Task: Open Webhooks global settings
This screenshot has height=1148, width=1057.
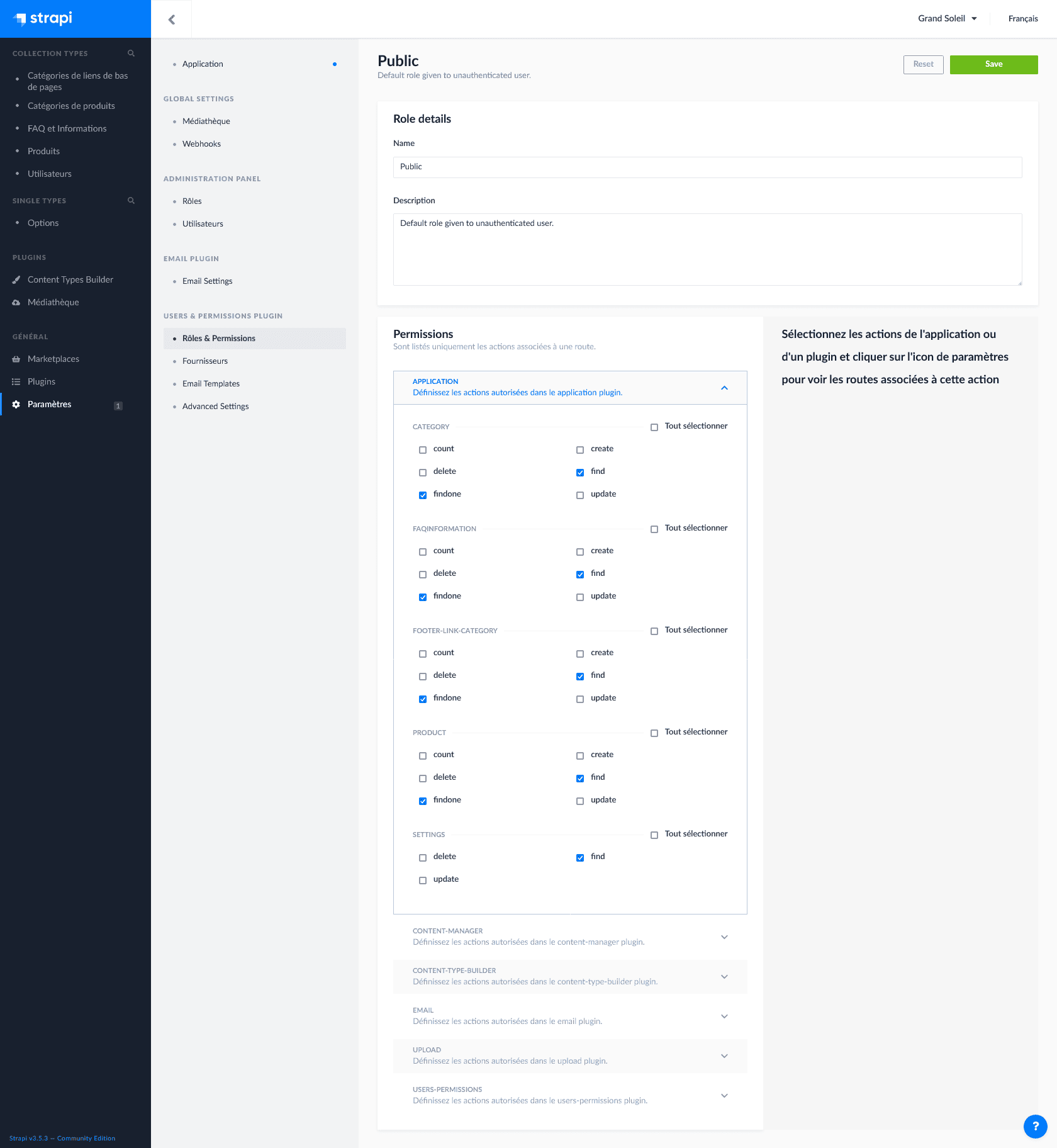Action: click(201, 143)
